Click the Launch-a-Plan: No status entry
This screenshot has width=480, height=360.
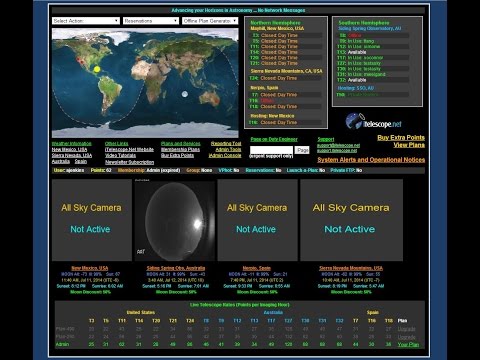pyautogui.click(x=306, y=170)
